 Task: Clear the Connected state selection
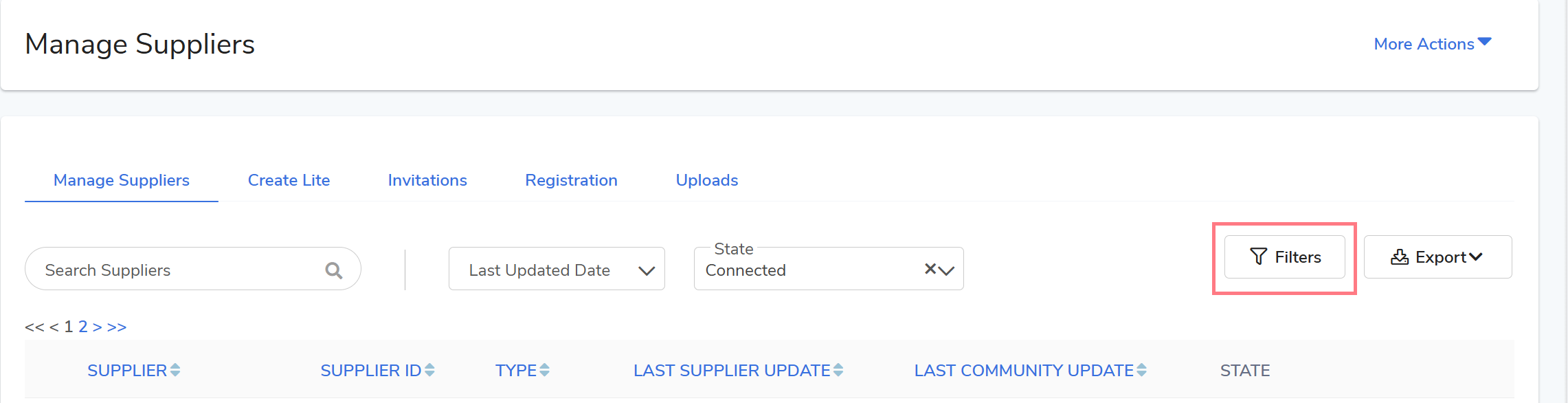[930, 269]
